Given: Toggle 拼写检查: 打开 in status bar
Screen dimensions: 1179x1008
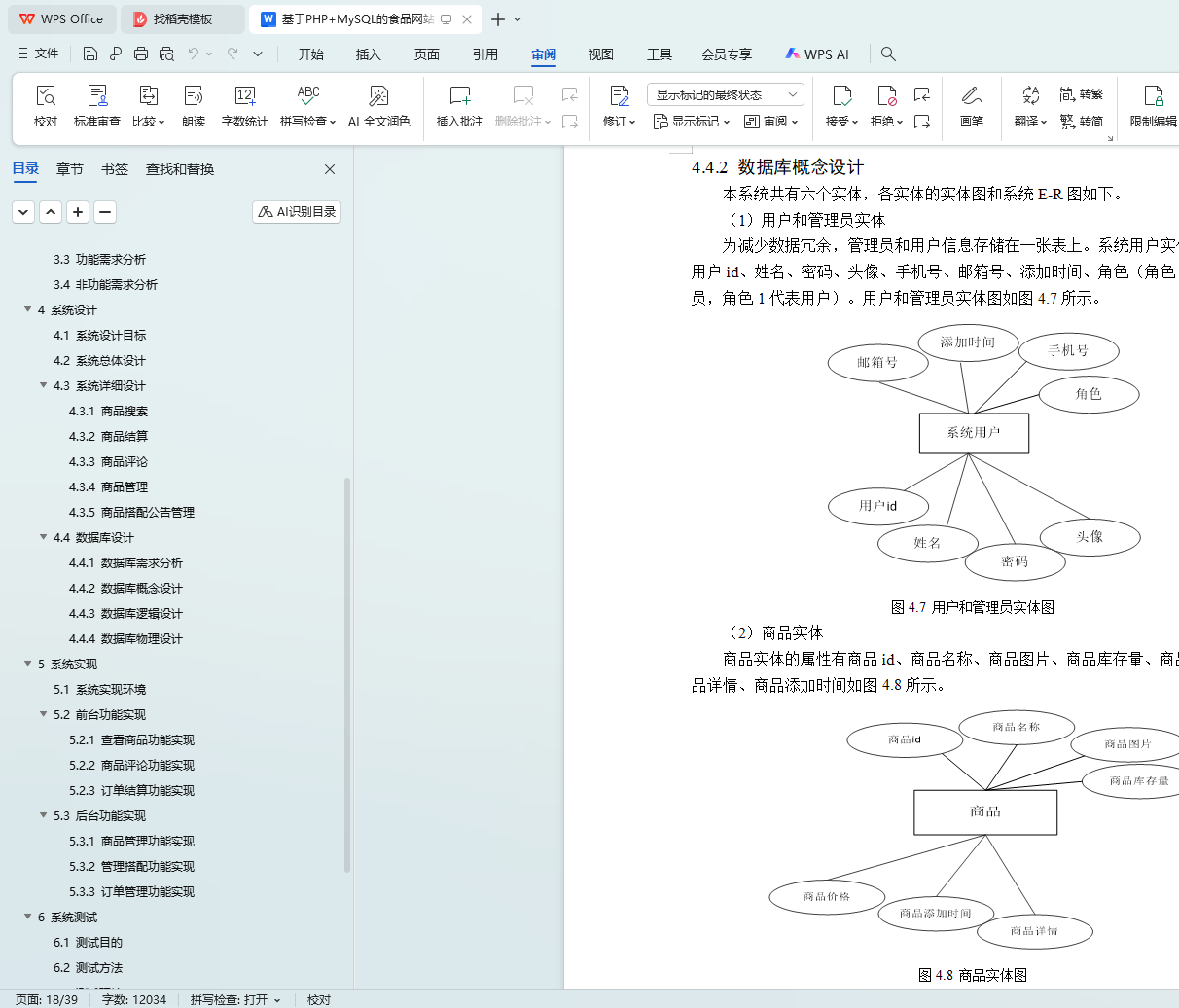Looking at the screenshot, I should [235, 999].
